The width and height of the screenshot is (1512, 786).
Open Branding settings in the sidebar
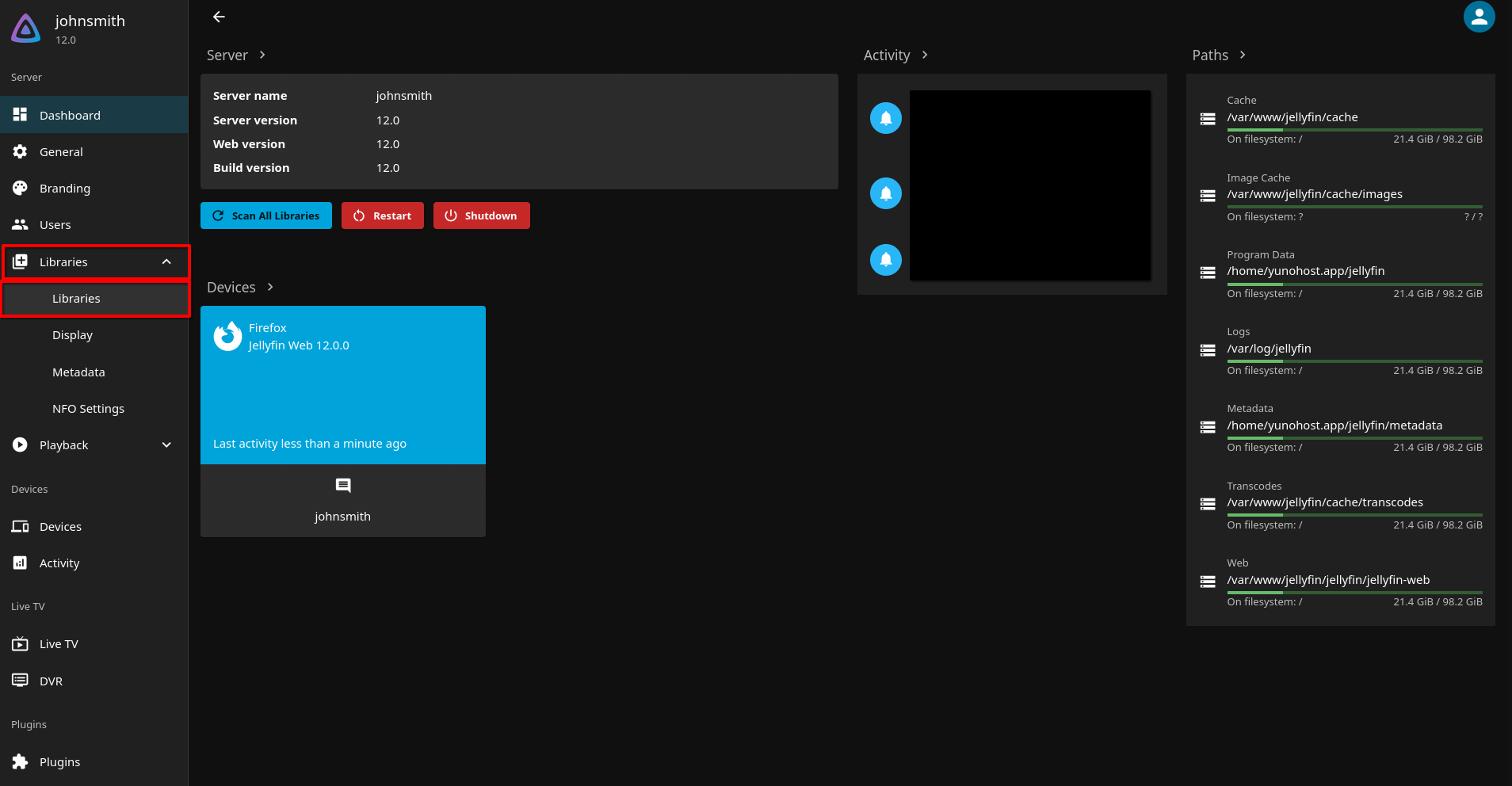tap(94, 189)
